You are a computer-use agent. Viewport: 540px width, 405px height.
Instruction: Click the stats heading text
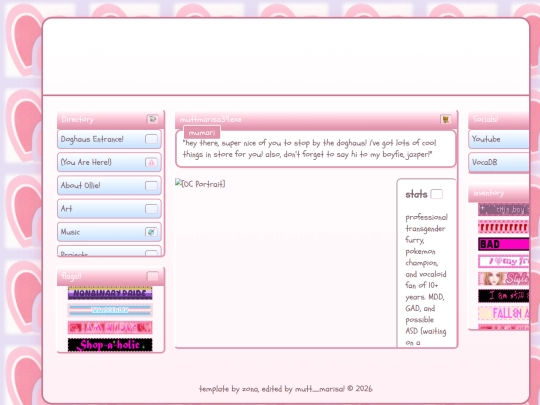pos(416,194)
